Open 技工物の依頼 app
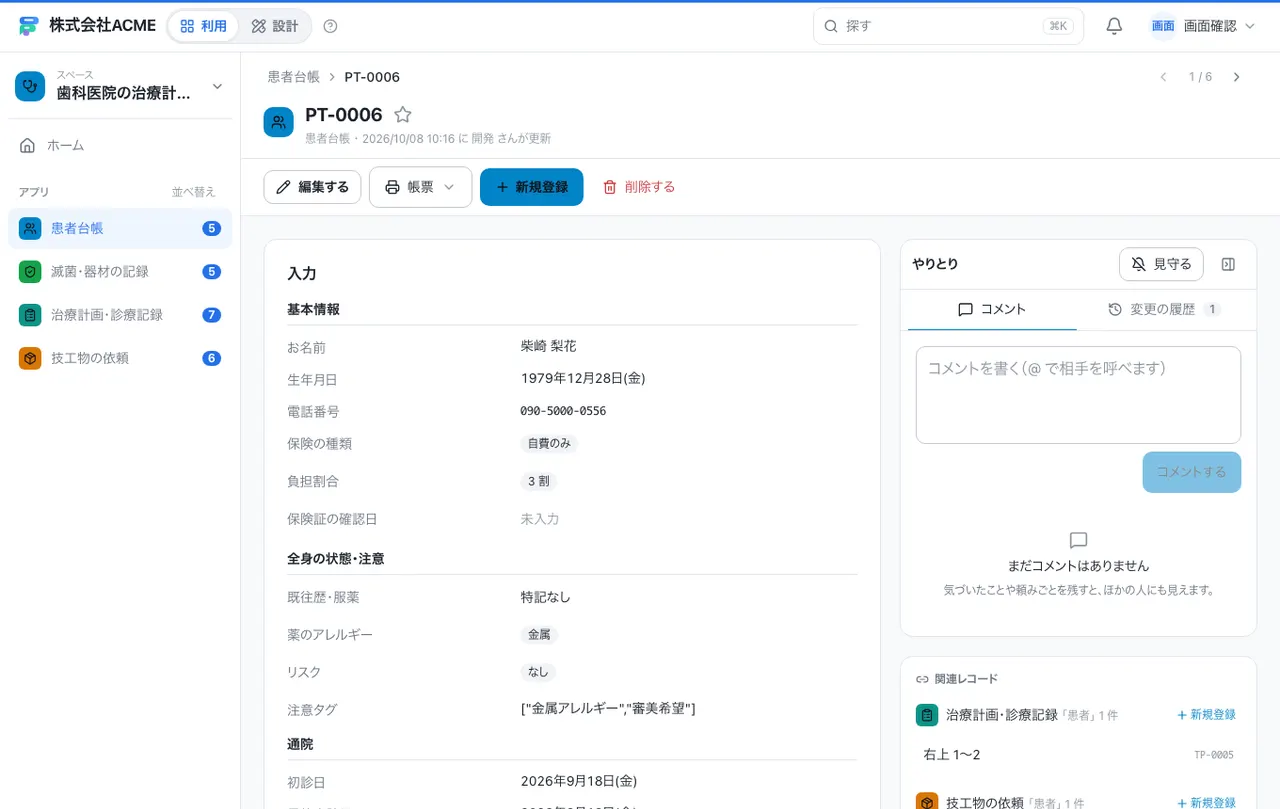Image resolution: width=1280 pixels, height=809 pixels. pos(120,358)
